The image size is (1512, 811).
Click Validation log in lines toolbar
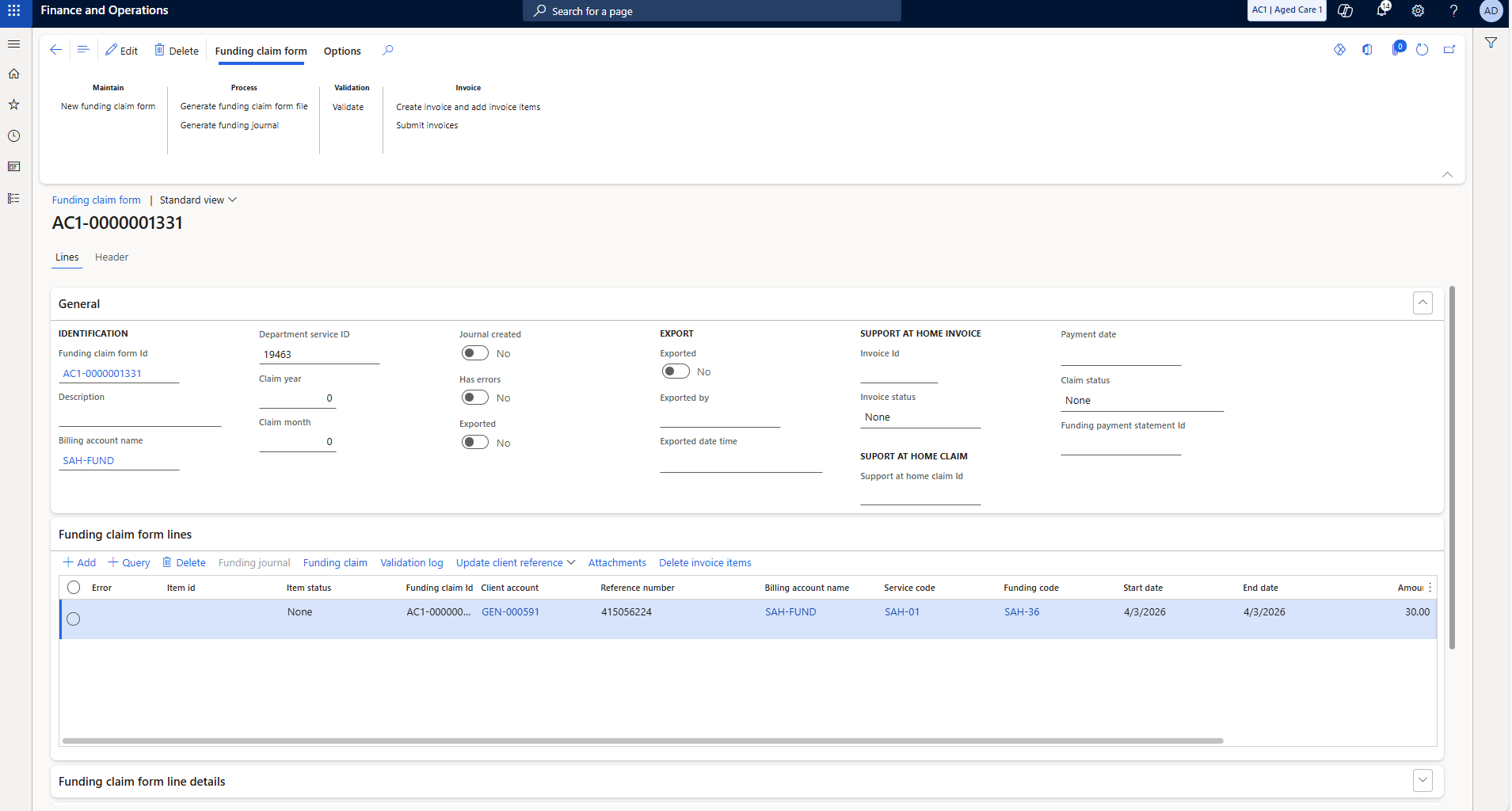pos(412,563)
